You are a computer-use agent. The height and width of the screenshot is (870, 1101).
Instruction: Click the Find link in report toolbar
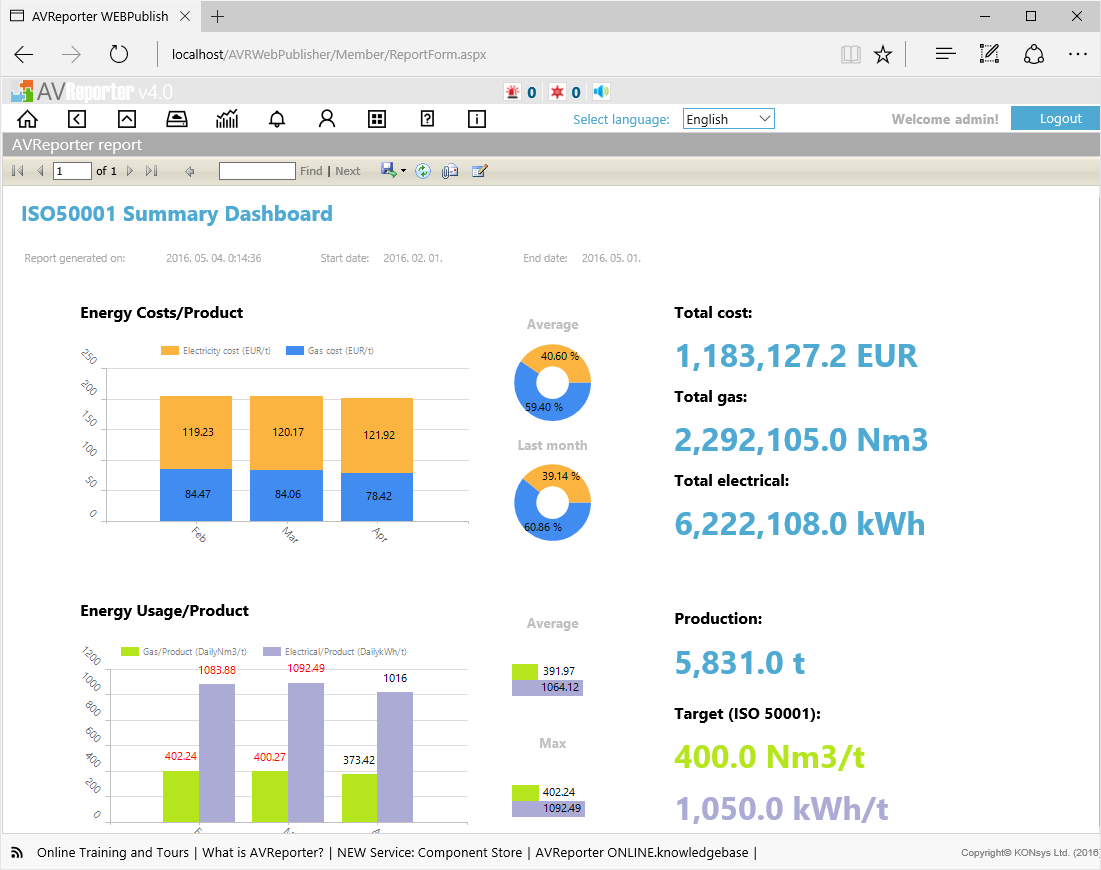point(311,171)
